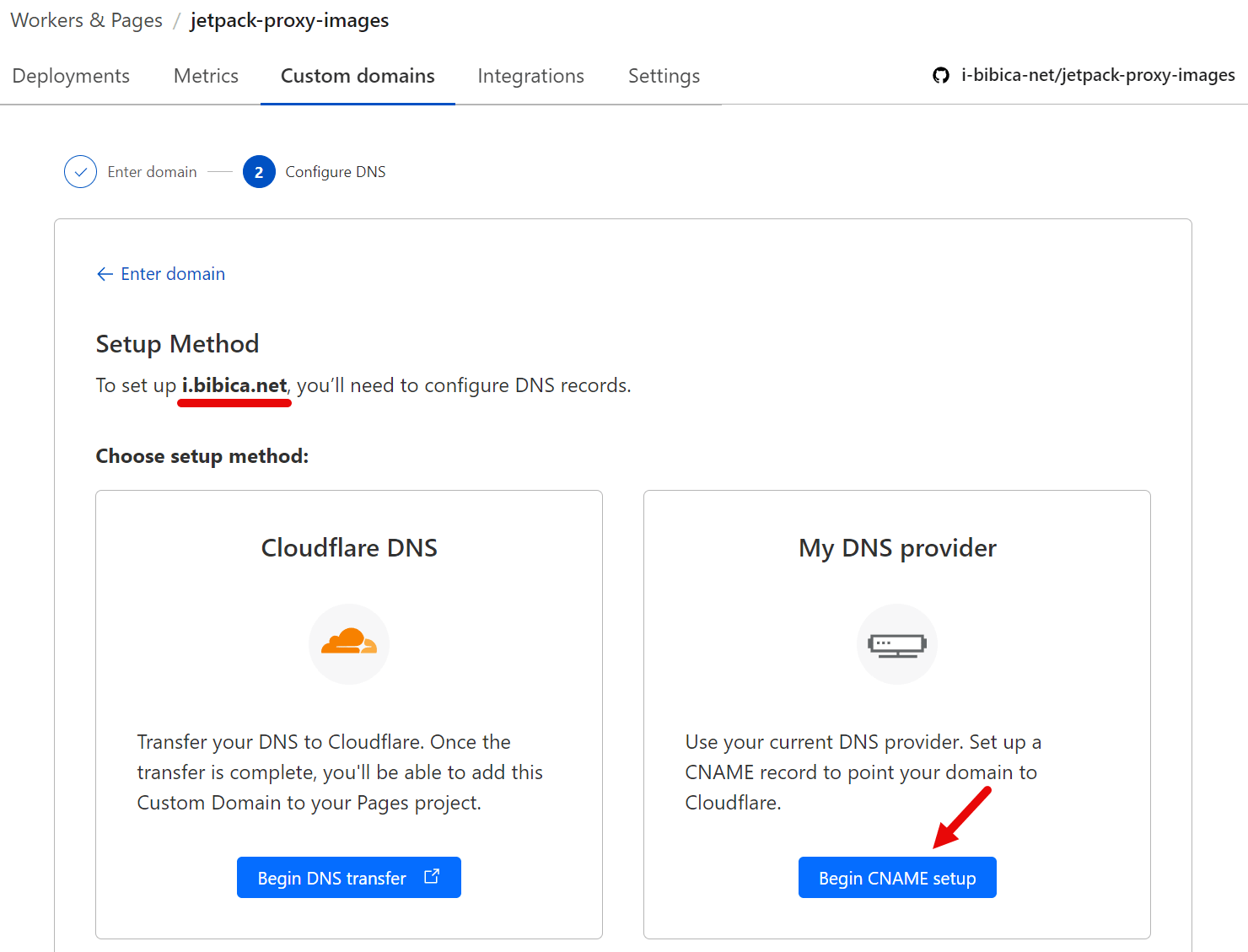The image size is (1248, 952).
Task: Click the Use your current DNS provider description
Action: 863,772
